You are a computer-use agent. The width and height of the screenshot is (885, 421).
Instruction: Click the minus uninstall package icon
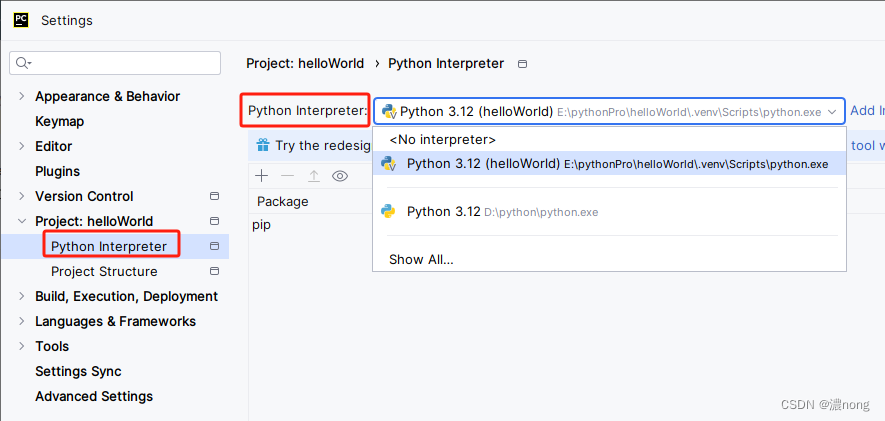pos(287,176)
